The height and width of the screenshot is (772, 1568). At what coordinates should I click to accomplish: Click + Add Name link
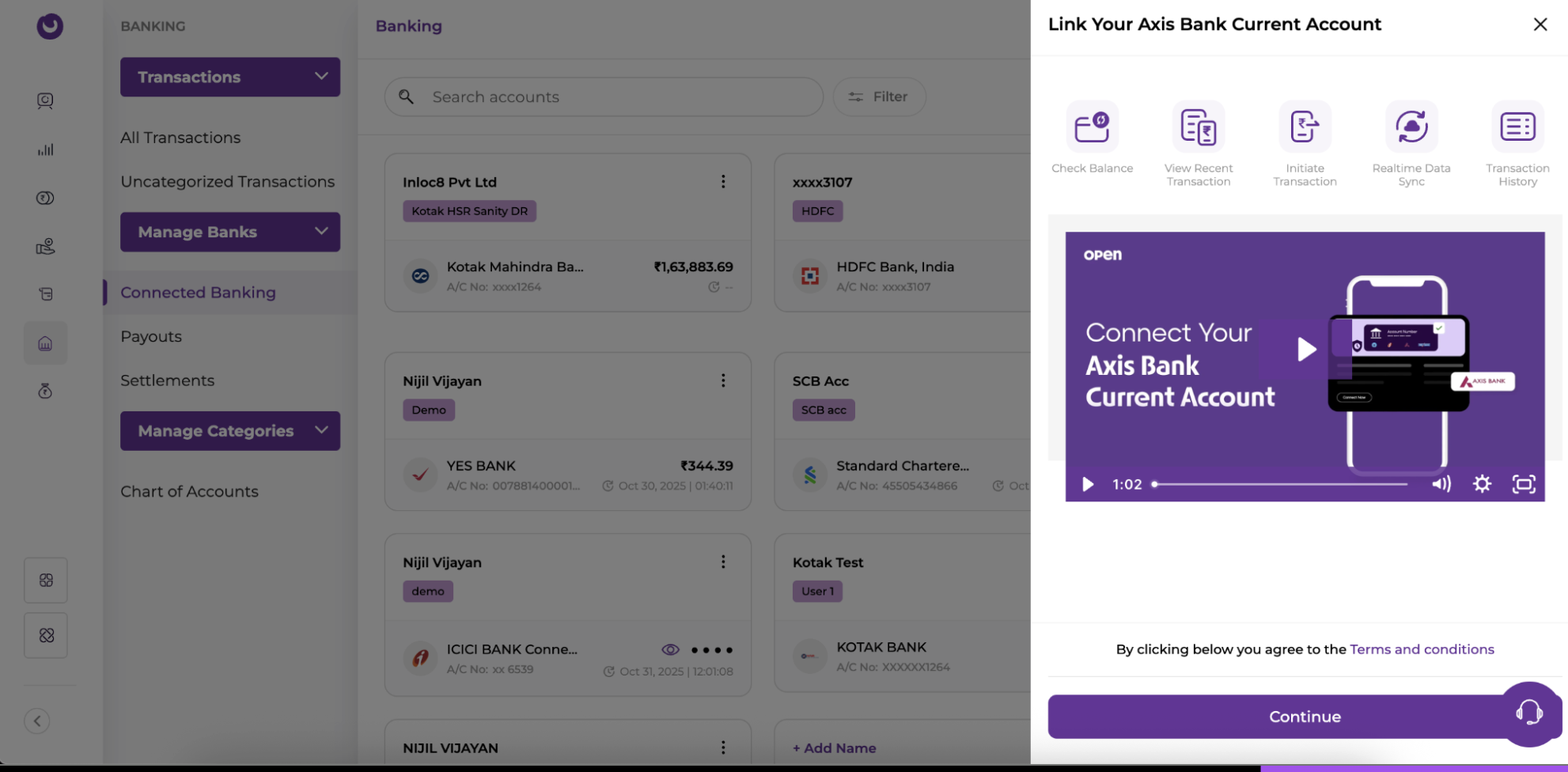coord(835,748)
